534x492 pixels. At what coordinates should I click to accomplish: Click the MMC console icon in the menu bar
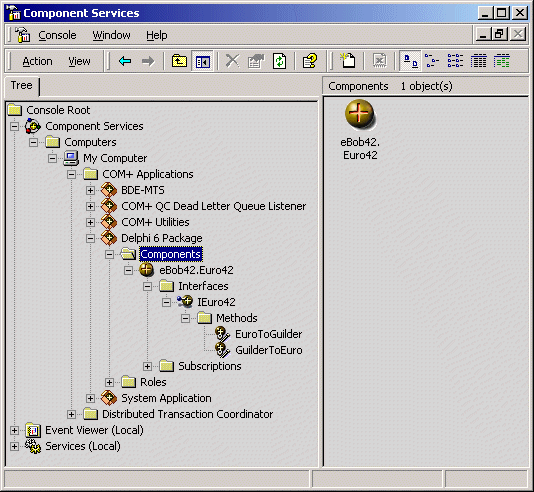click(x=22, y=35)
